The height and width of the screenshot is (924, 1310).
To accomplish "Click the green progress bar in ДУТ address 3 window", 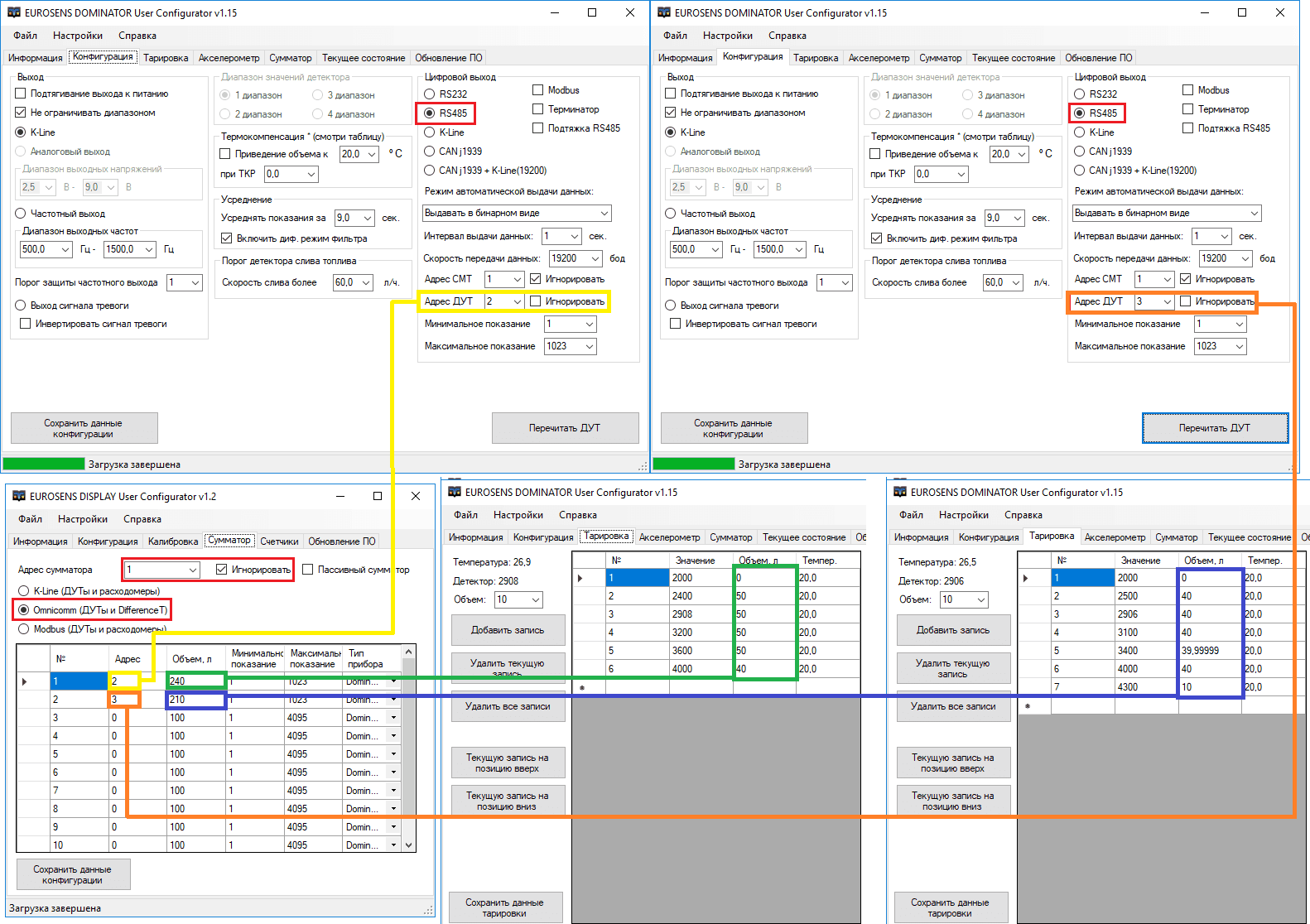I will (x=694, y=464).
